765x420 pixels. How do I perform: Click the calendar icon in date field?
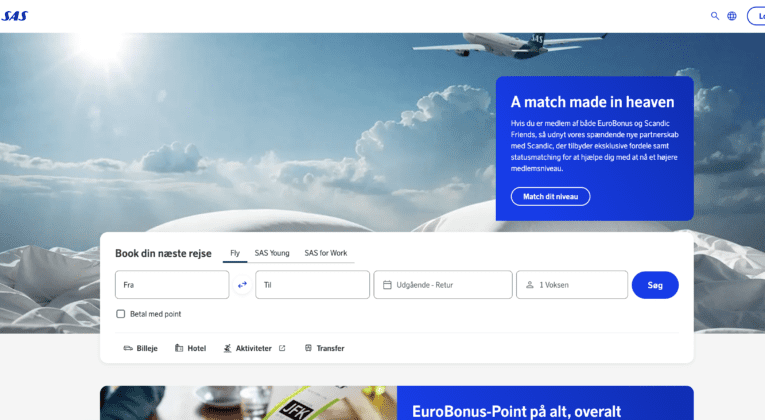(387, 285)
